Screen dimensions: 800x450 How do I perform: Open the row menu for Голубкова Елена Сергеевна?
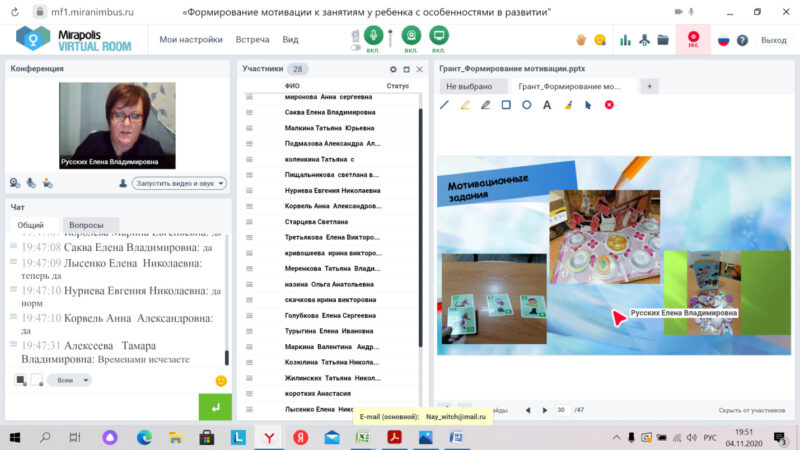tap(249, 315)
